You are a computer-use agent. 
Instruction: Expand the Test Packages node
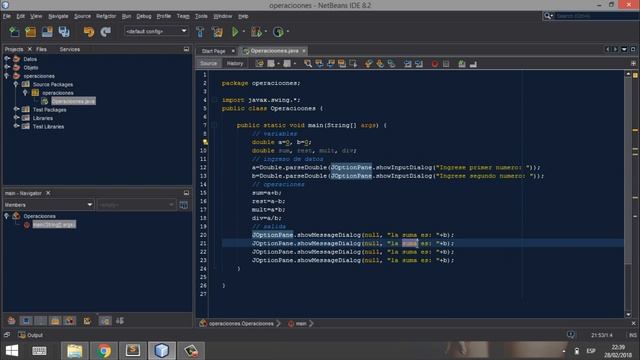pyautogui.click(x=16, y=109)
